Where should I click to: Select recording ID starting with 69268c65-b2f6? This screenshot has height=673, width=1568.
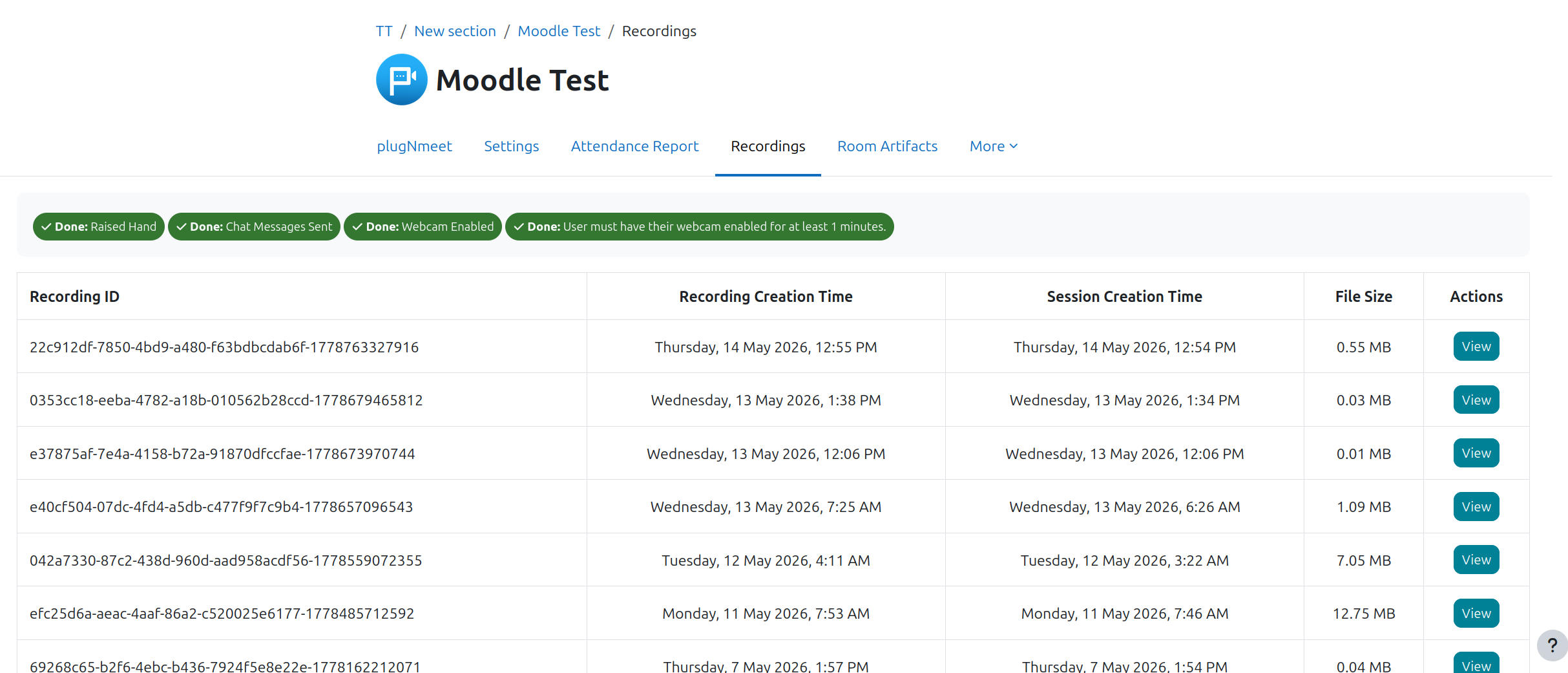click(225, 666)
